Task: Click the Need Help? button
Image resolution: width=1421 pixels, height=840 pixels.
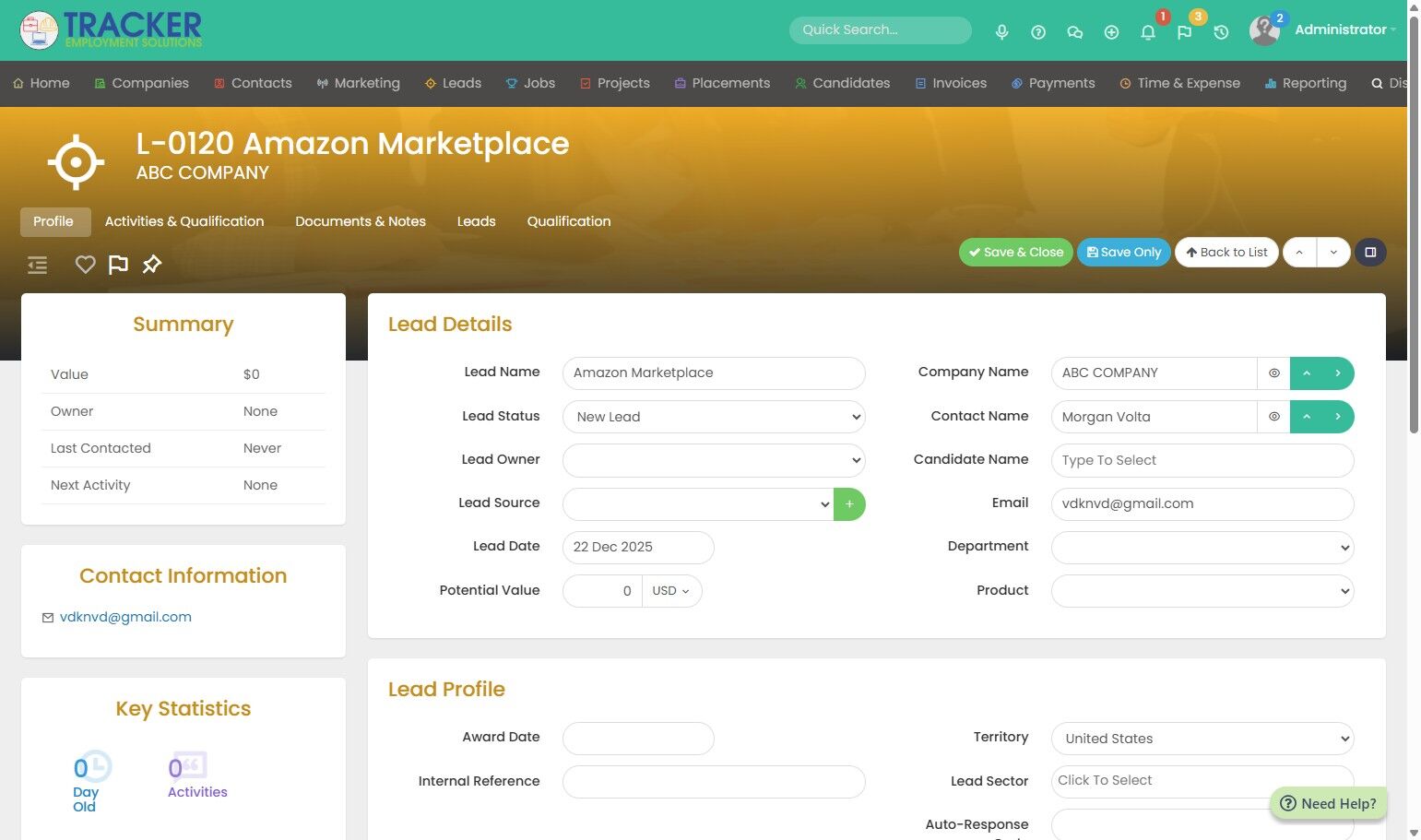Action: [x=1329, y=804]
